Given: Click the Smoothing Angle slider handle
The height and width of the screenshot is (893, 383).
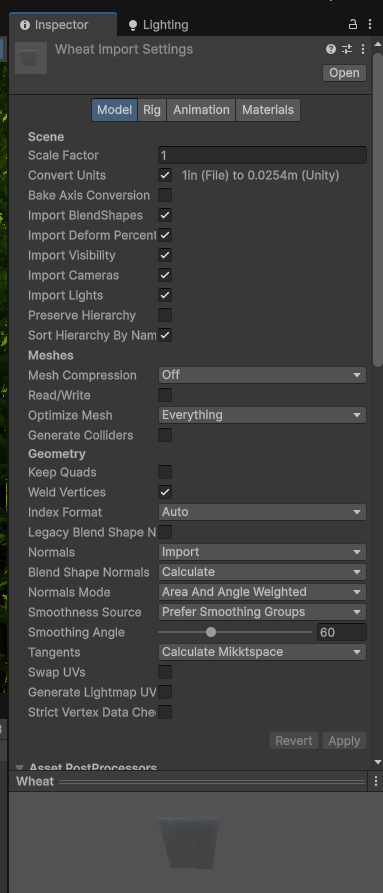Looking at the screenshot, I should (211, 632).
